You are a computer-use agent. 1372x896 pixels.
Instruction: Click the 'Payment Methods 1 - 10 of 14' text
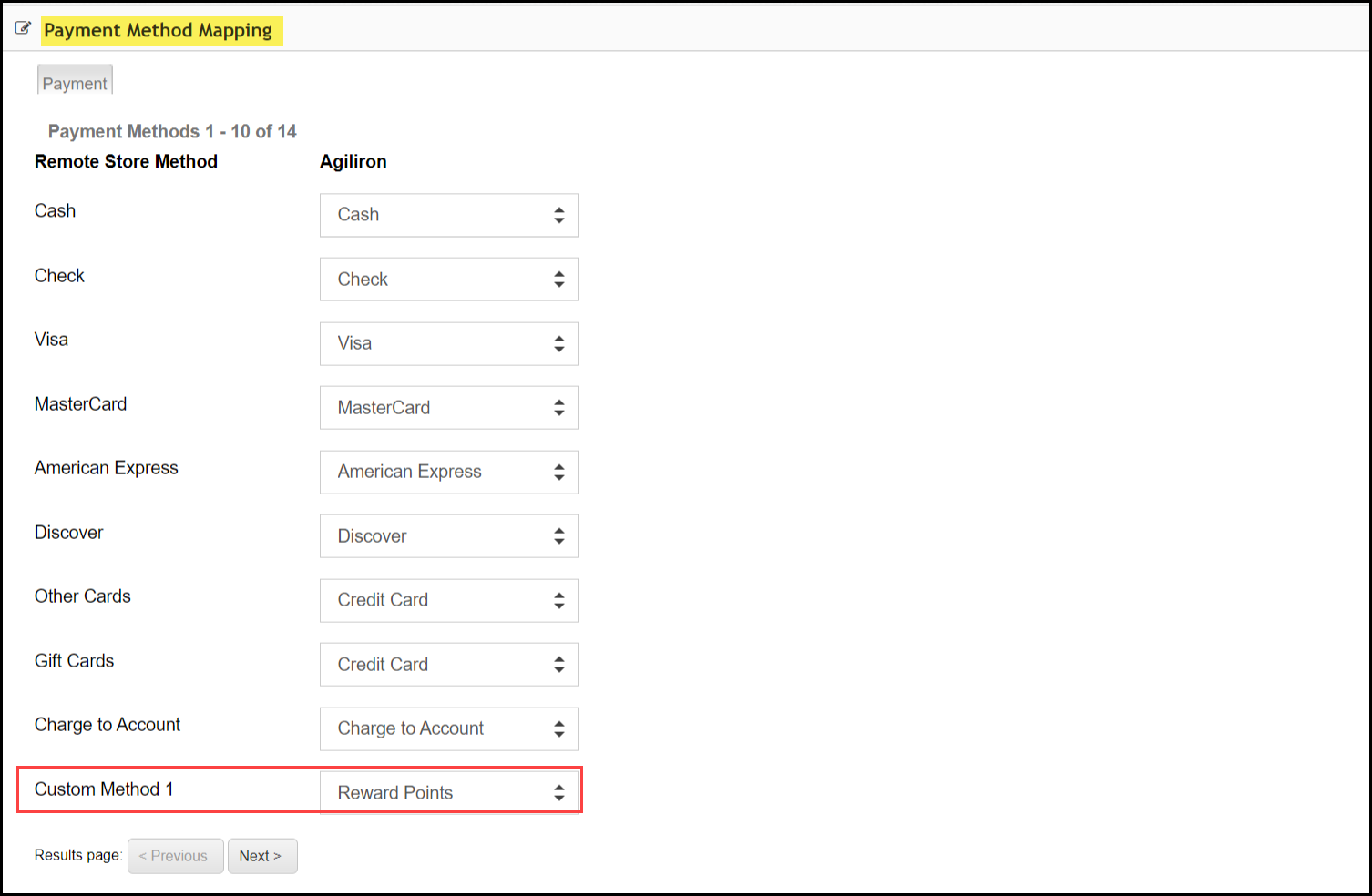[172, 131]
